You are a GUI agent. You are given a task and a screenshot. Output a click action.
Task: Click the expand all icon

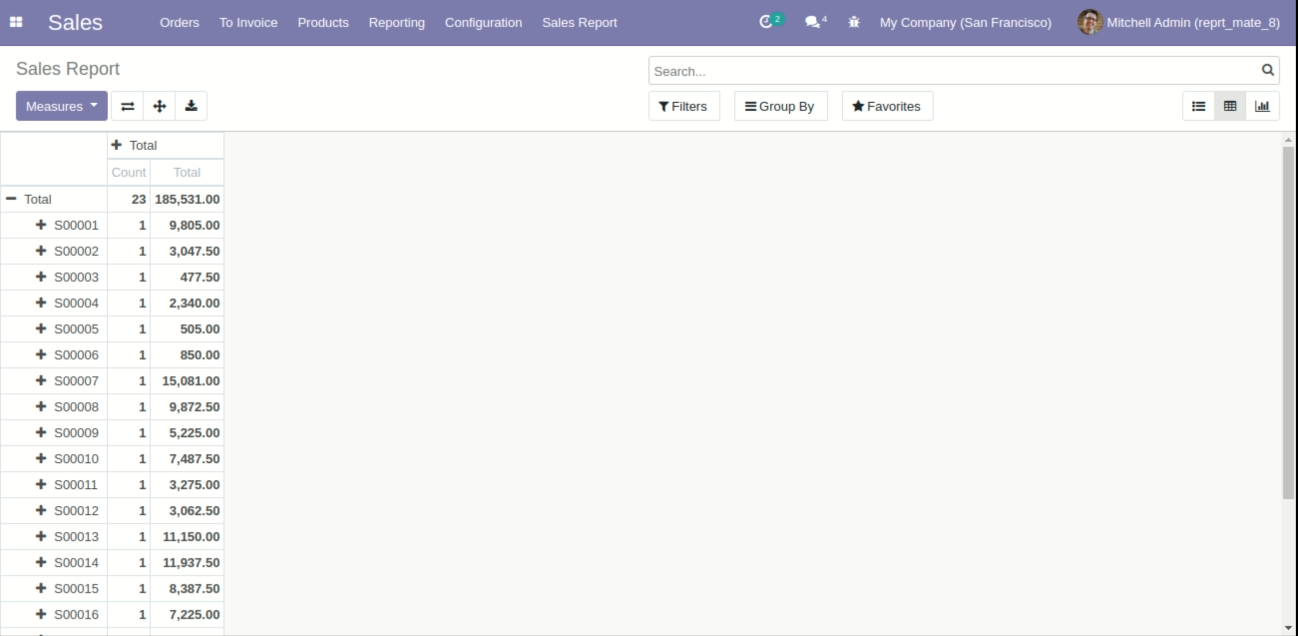click(159, 106)
